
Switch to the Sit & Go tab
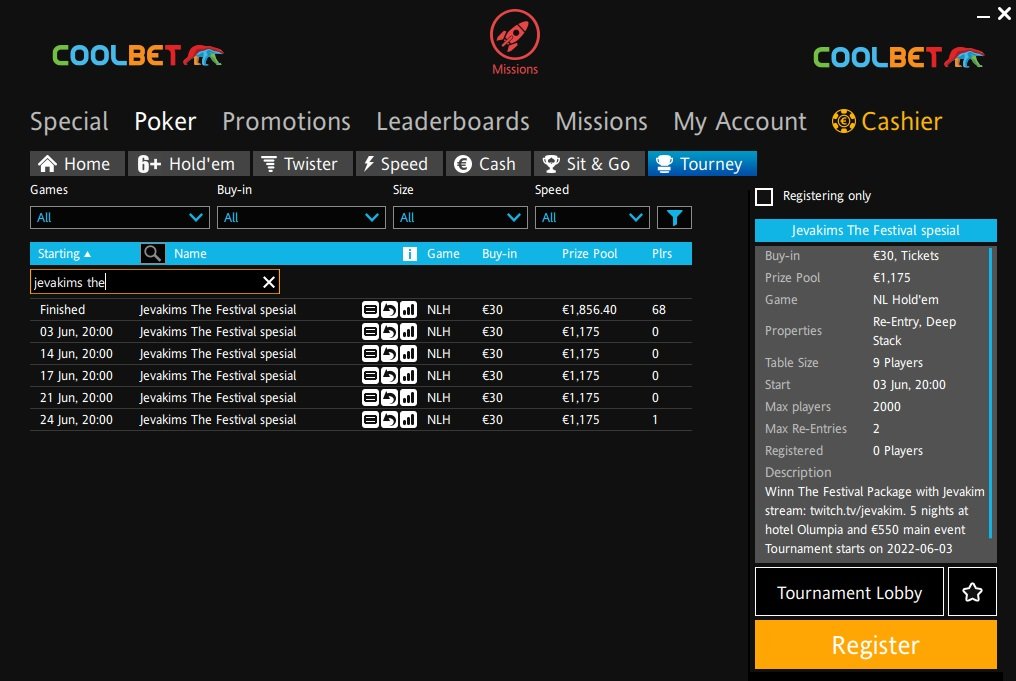coord(590,164)
